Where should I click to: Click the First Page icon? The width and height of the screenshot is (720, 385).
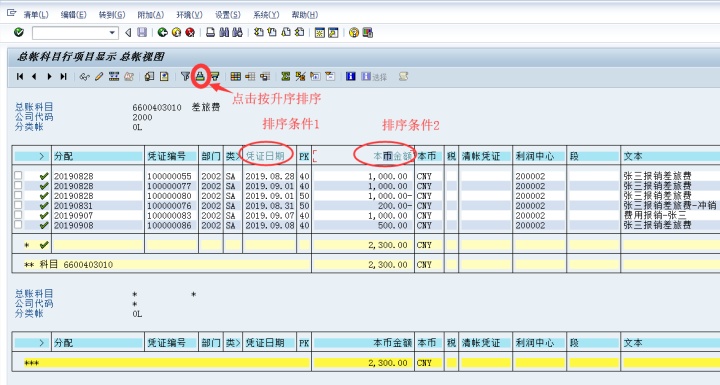[259, 33]
